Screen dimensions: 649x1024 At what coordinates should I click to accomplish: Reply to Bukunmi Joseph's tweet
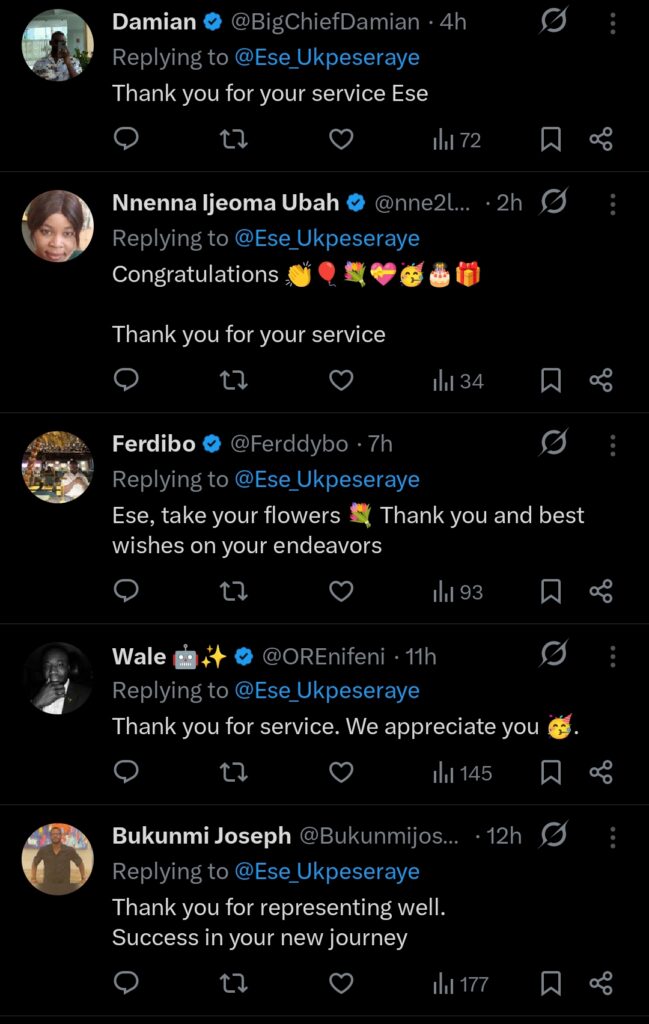[x=126, y=984]
